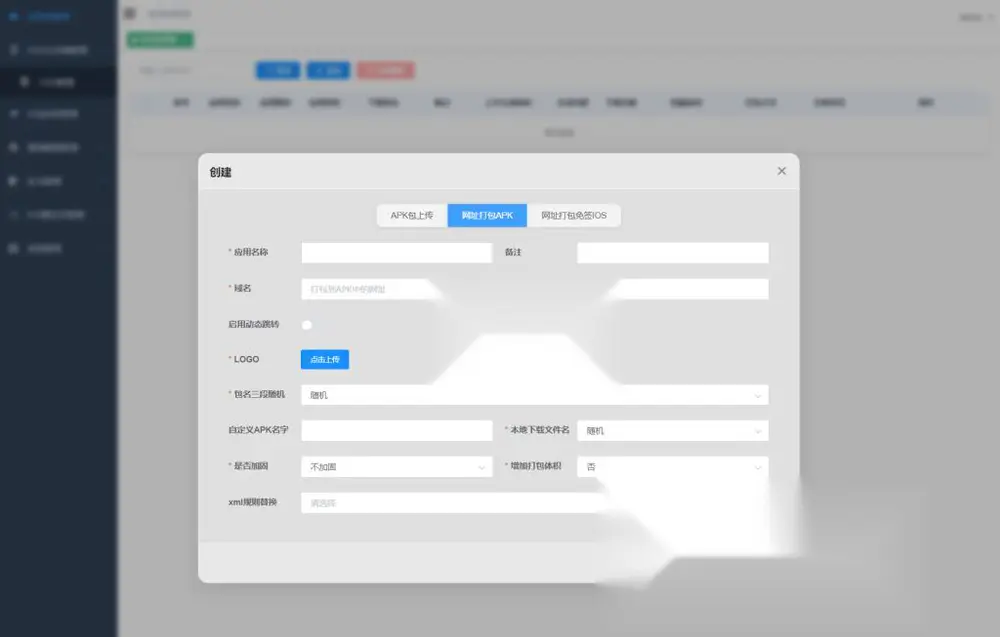Expand the 本地下载文件名 dropdown
Viewport: 1000px width, 637px height.
pyautogui.click(x=673, y=430)
